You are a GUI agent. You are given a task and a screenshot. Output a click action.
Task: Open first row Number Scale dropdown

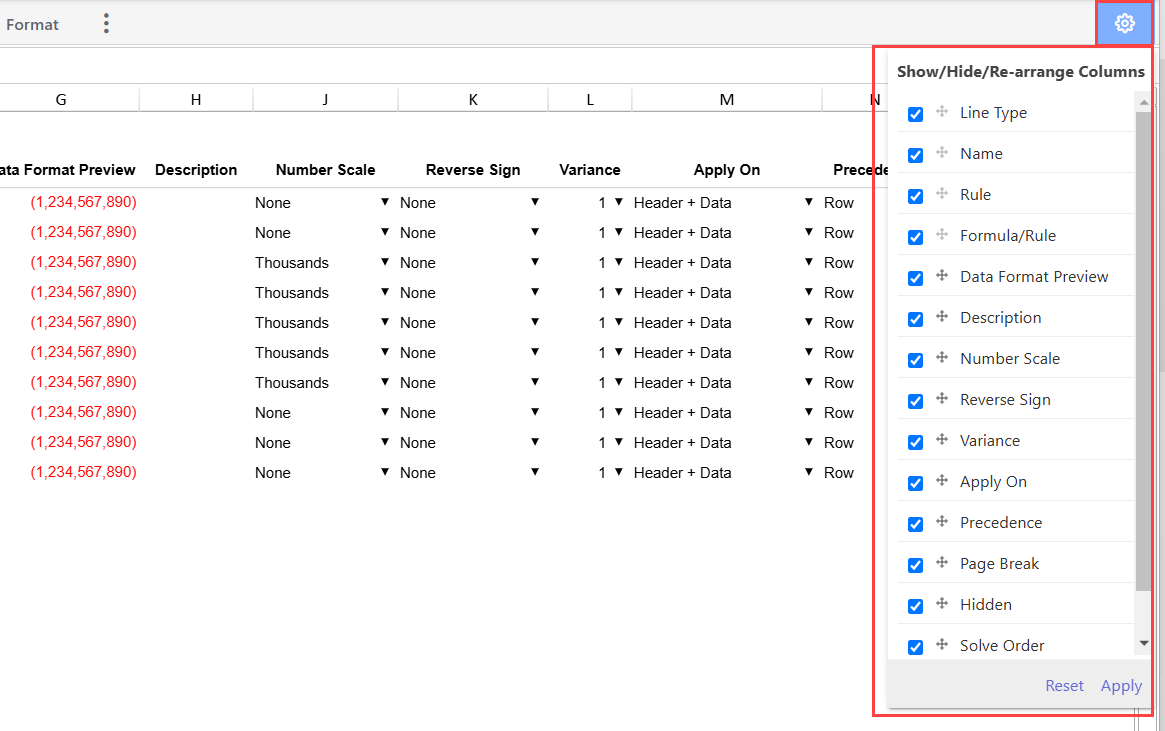pyautogui.click(x=385, y=202)
